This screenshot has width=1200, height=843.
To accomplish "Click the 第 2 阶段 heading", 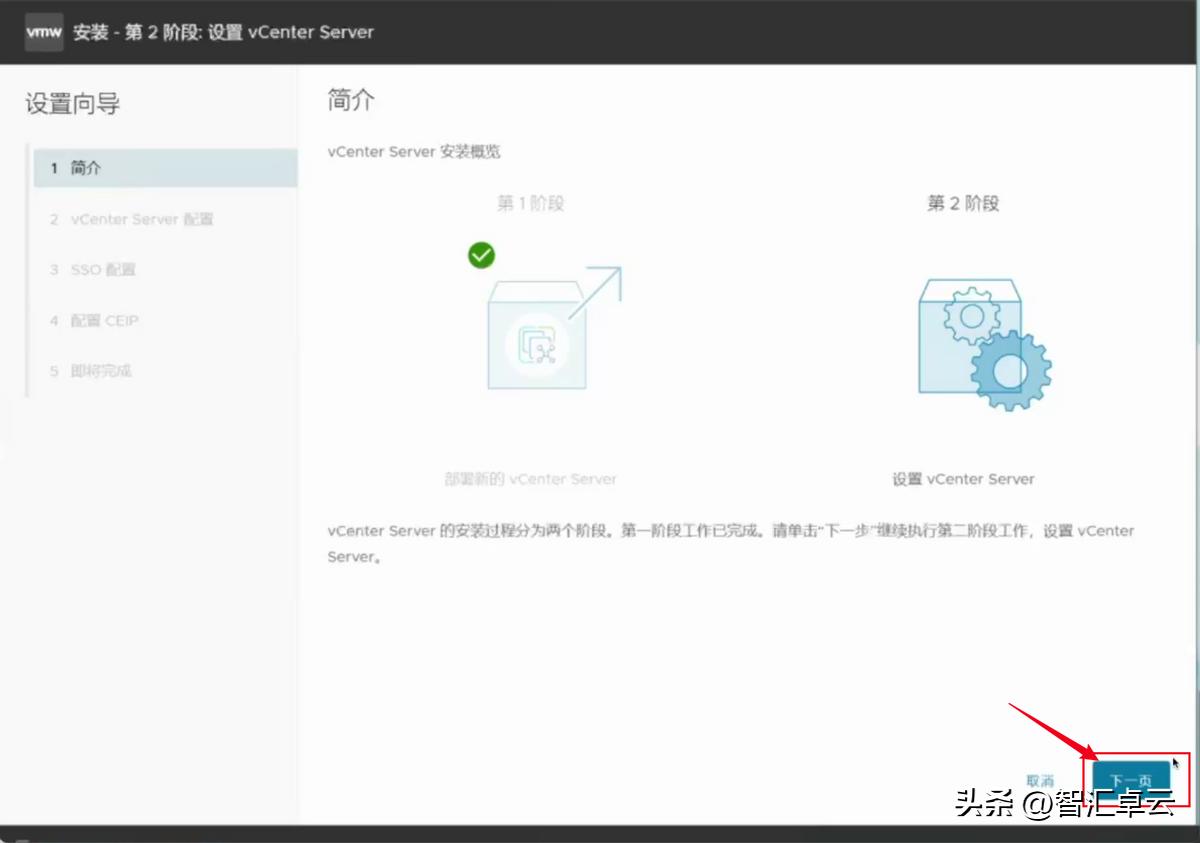I will 963,203.
